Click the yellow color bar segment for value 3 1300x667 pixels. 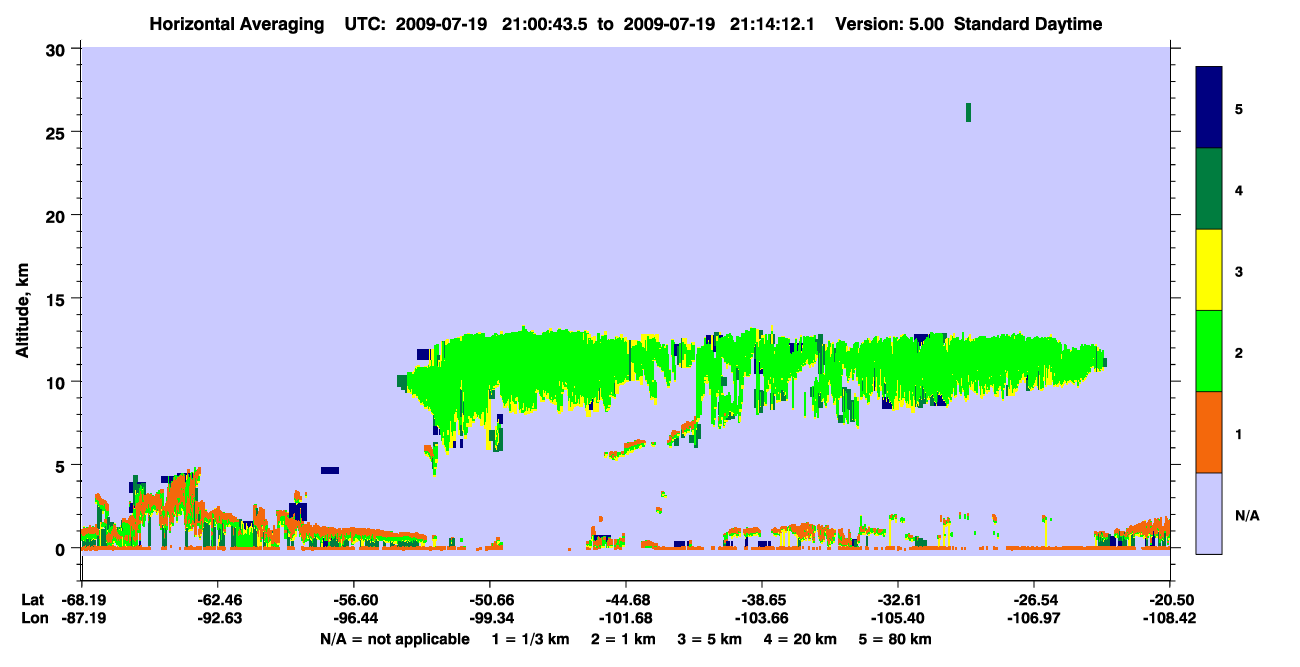tap(1209, 270)
